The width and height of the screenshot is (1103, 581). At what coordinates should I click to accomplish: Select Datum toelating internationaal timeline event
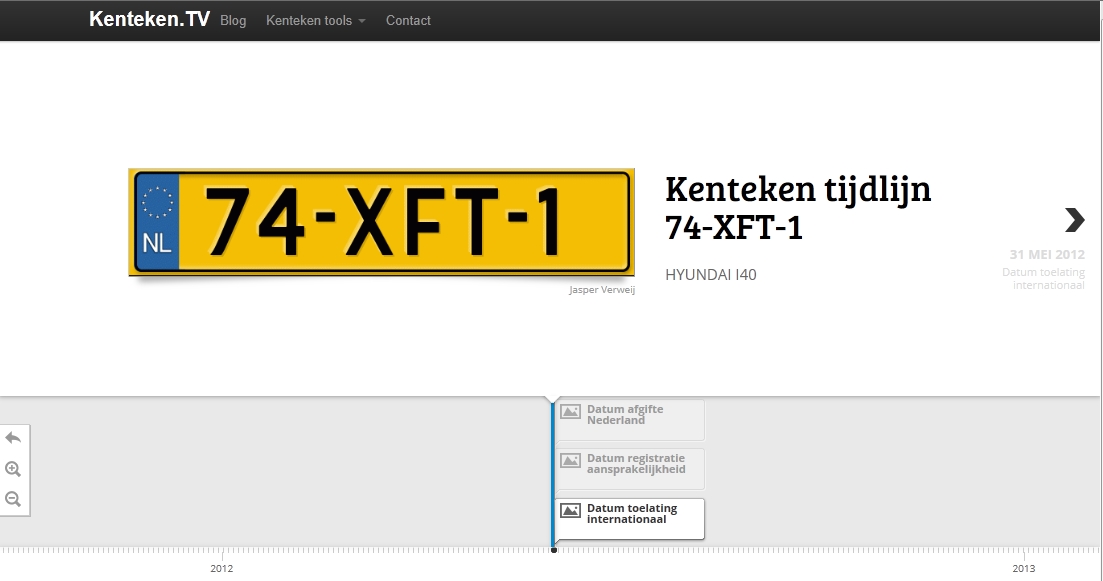[630, 518]
